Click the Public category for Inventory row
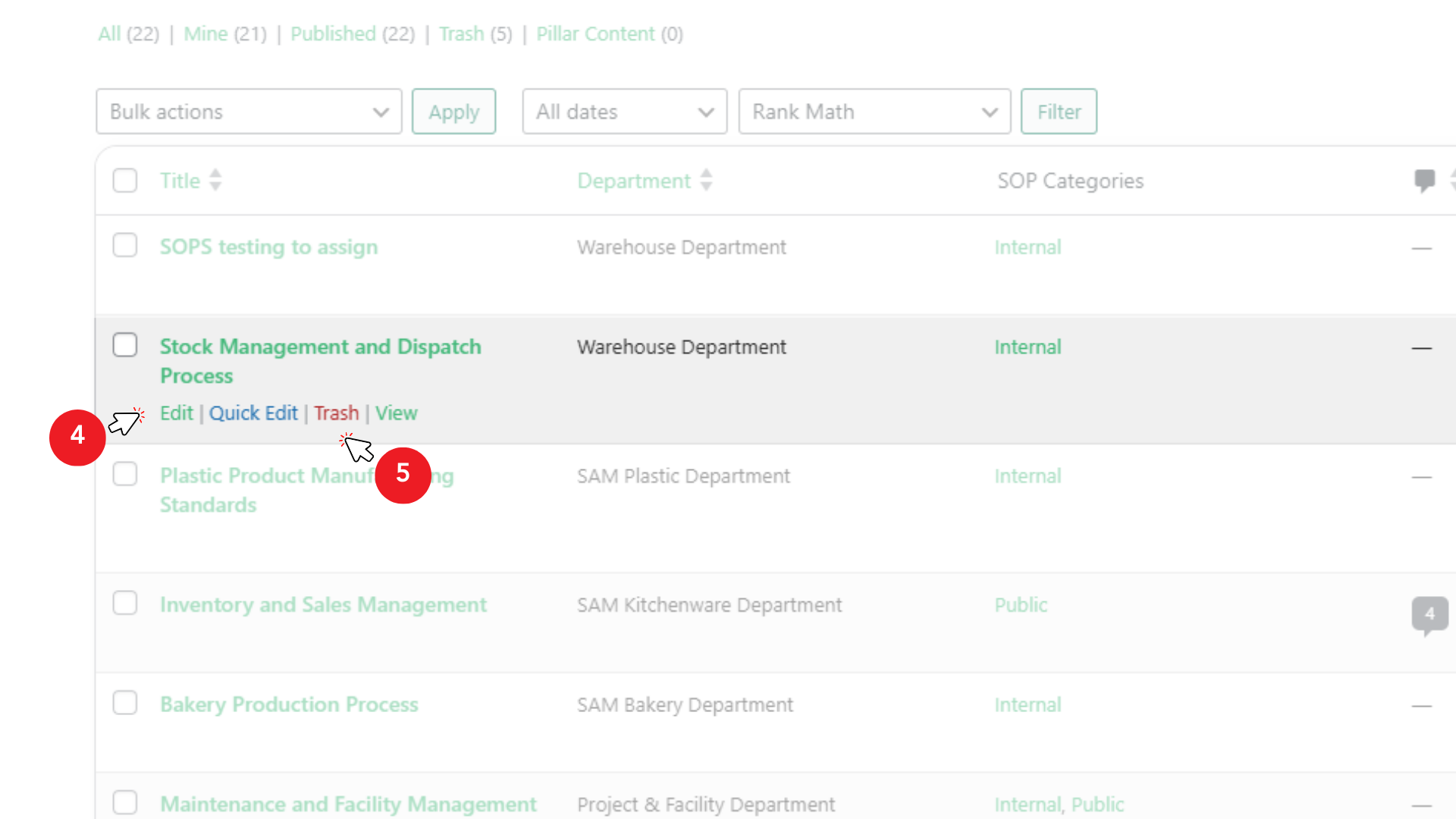1456x819 pixels. tap(1021, 605)
